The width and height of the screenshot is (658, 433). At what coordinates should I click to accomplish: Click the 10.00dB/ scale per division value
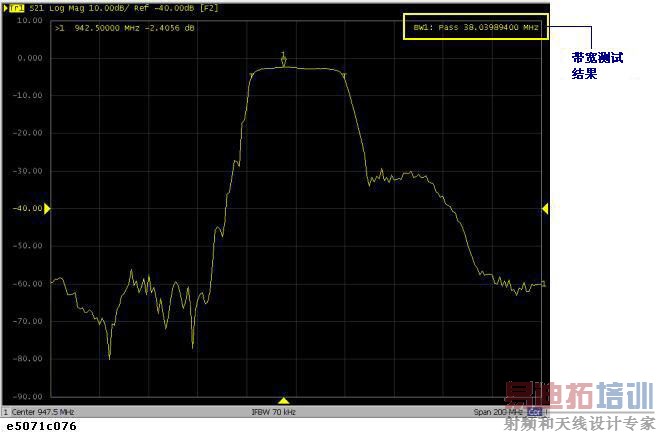[109, 8]
